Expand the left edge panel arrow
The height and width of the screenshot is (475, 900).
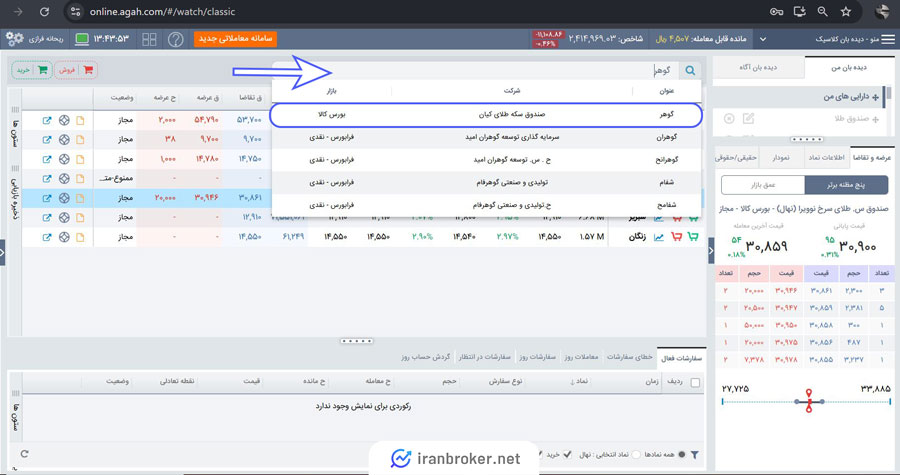pyautogui.click(x=2, y=252)
